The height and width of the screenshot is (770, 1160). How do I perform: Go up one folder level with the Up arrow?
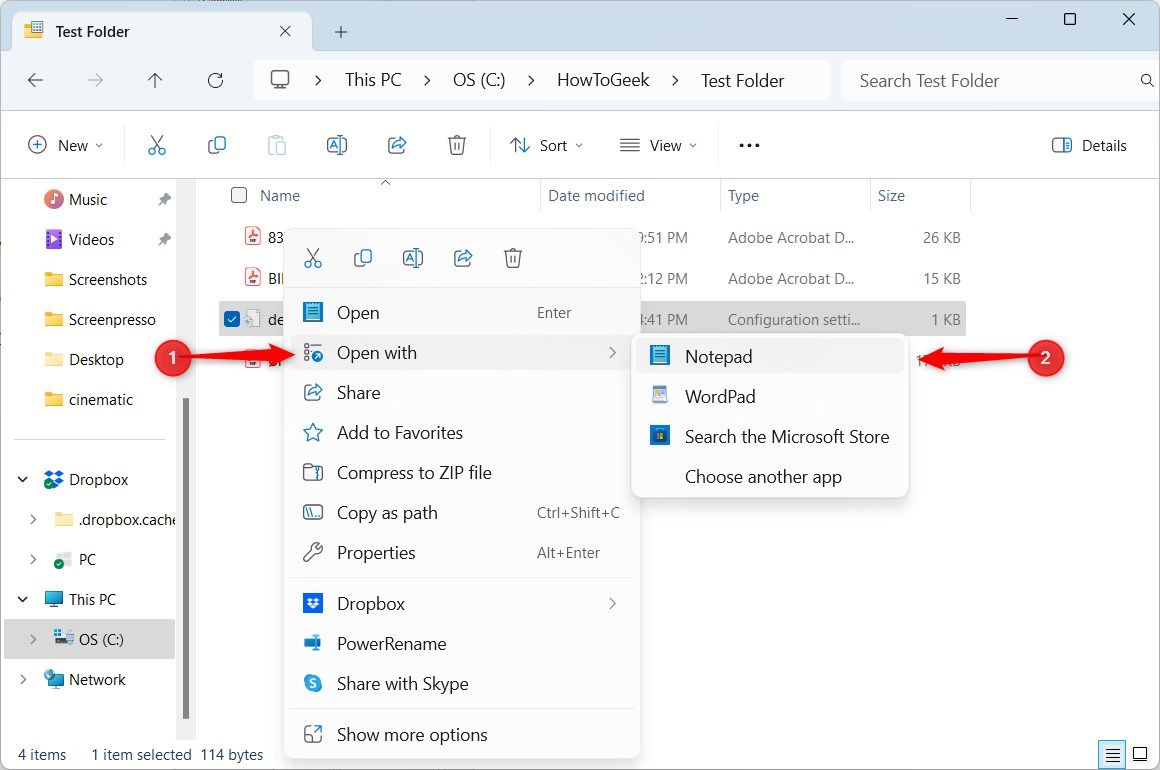[155, 80]
